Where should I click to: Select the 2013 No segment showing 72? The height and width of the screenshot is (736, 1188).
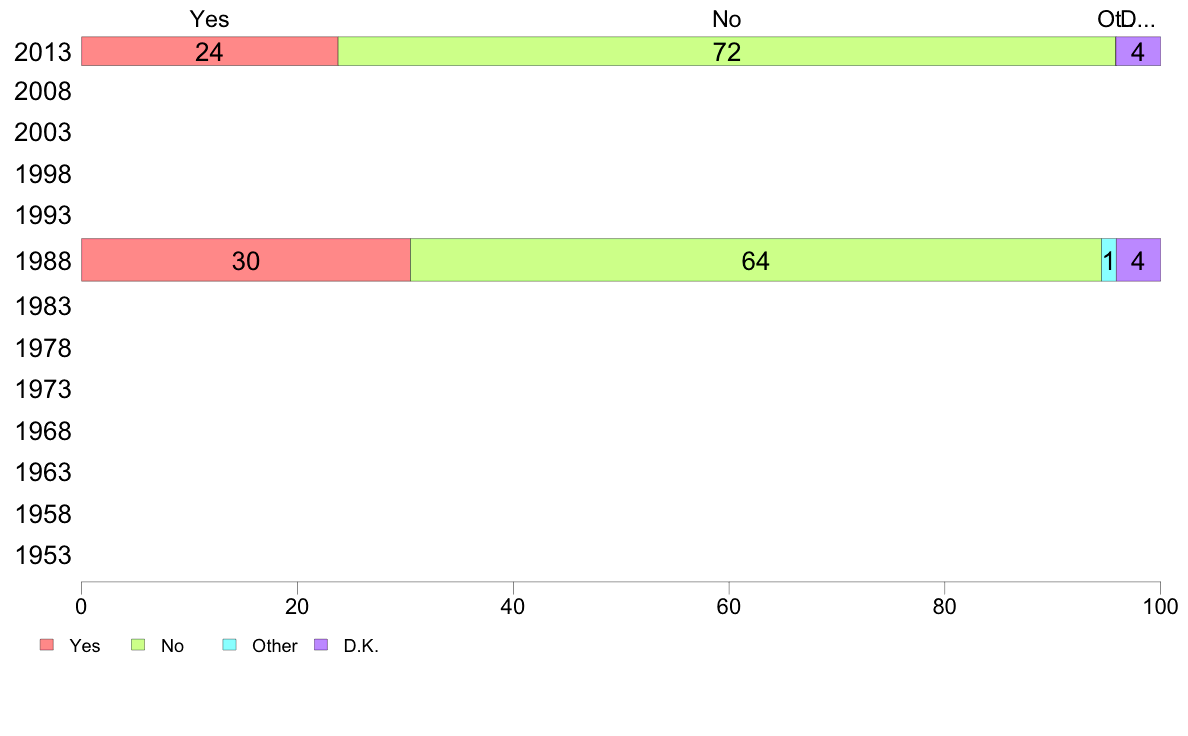(x=727, y=52)
